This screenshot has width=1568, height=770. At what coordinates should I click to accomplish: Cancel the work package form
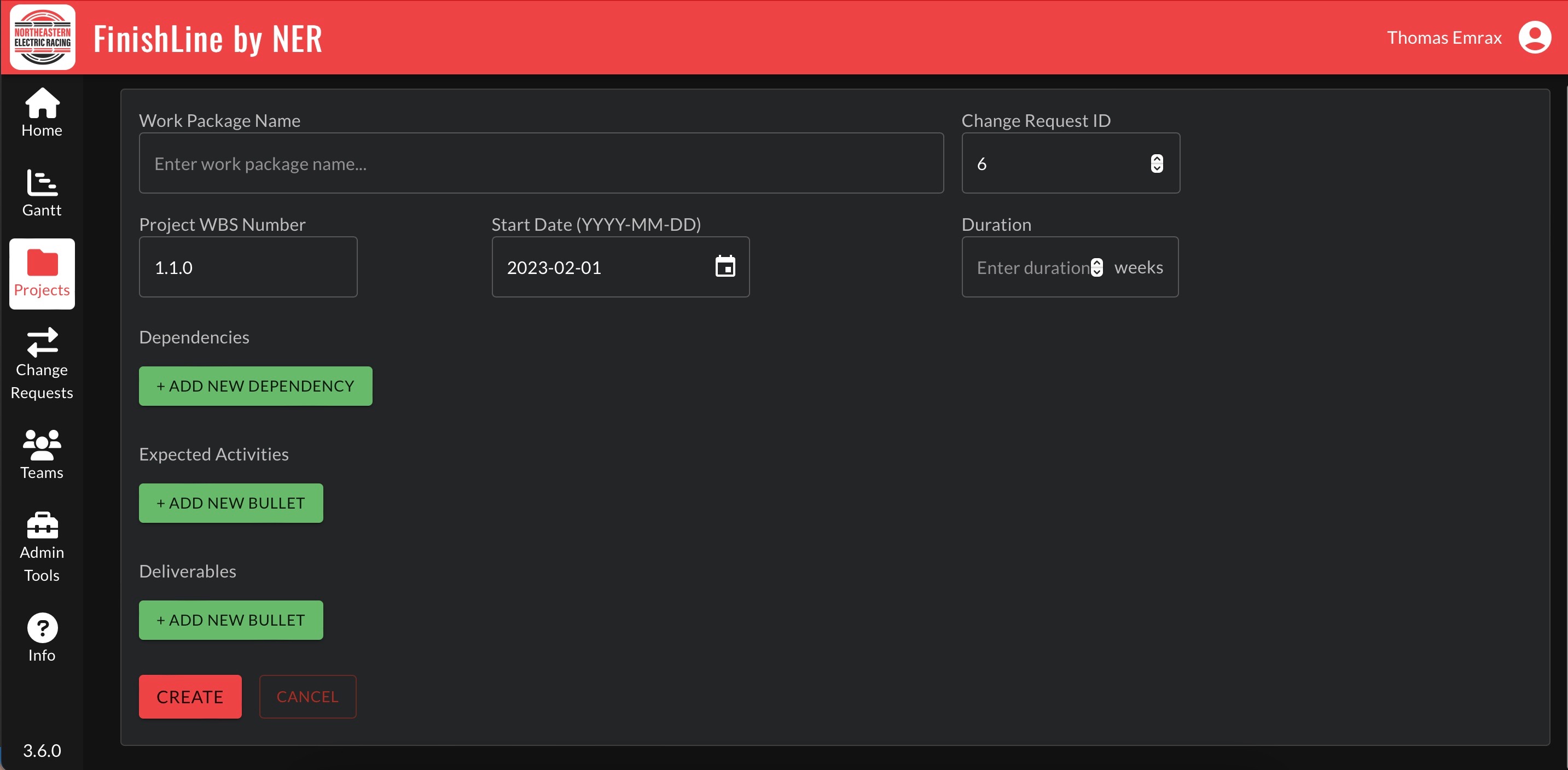tap(307, 696)
